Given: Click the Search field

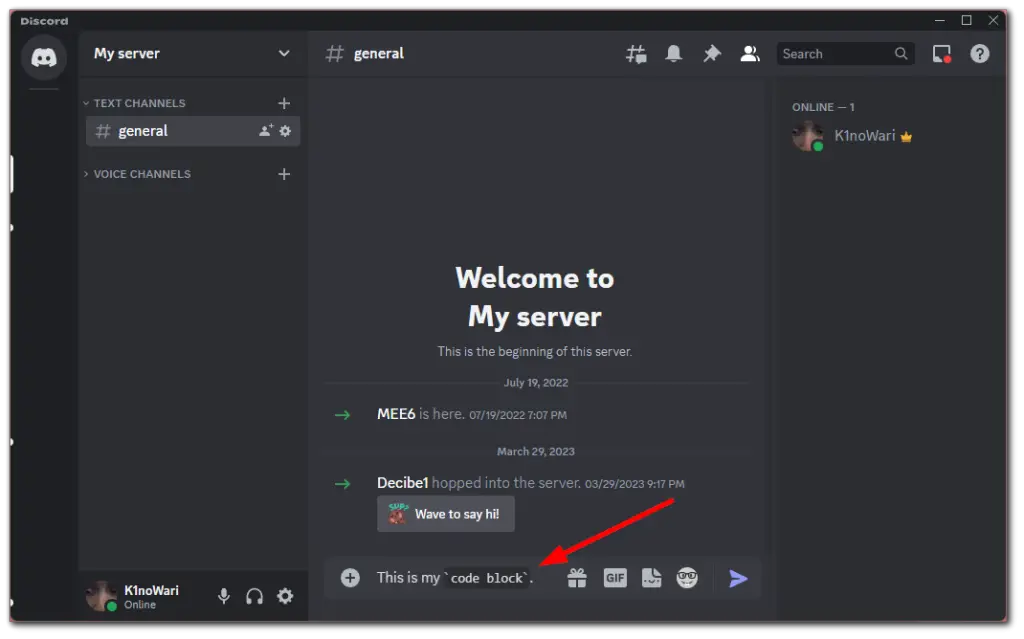Looking at the screenshot, I should click(840, 53).
